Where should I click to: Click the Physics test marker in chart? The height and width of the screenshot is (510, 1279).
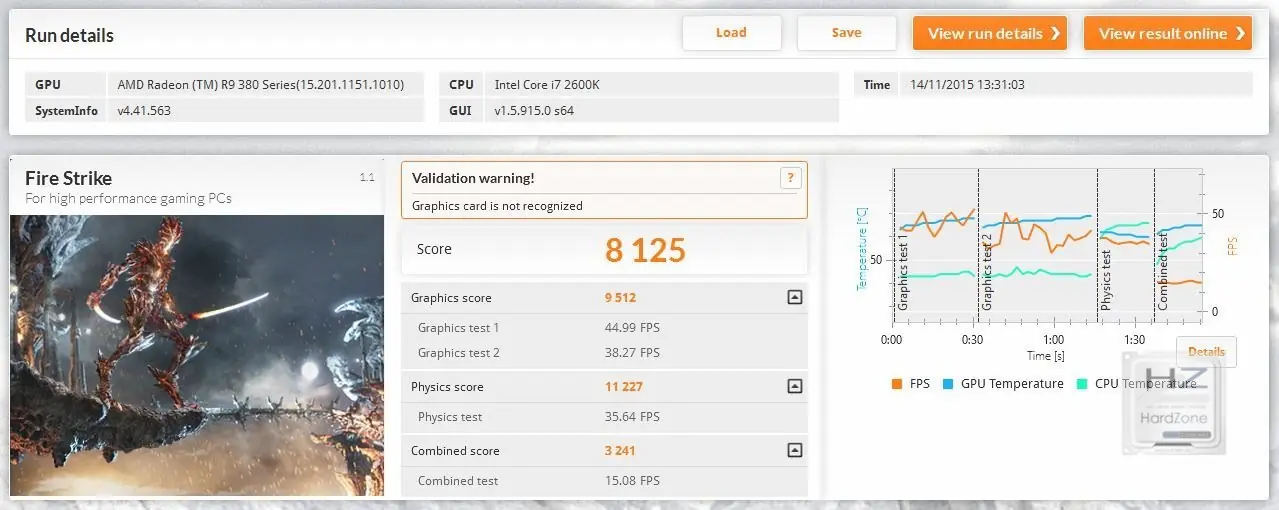1106,279
